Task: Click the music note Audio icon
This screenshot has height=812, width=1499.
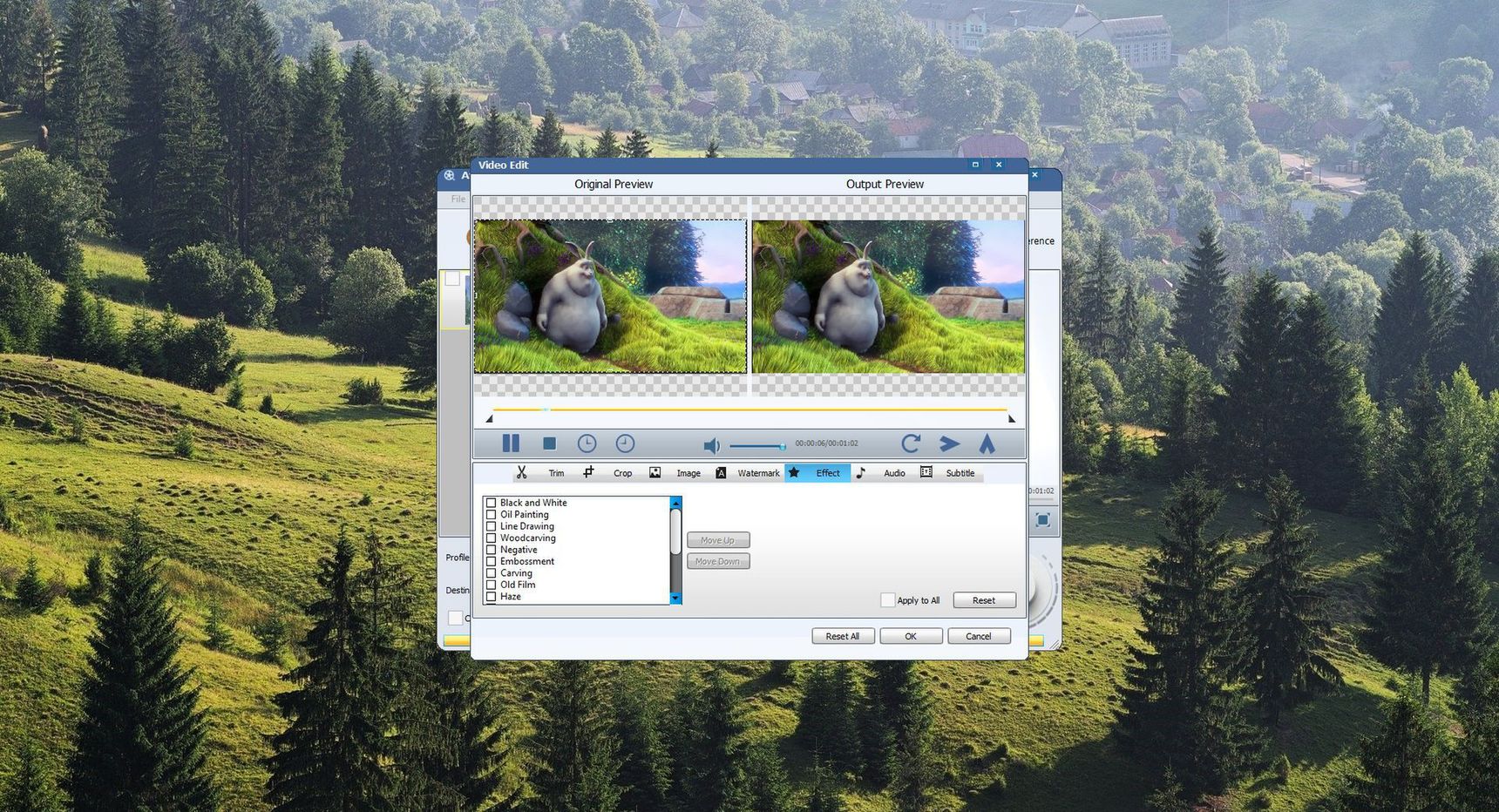Action: pos(860,472)
